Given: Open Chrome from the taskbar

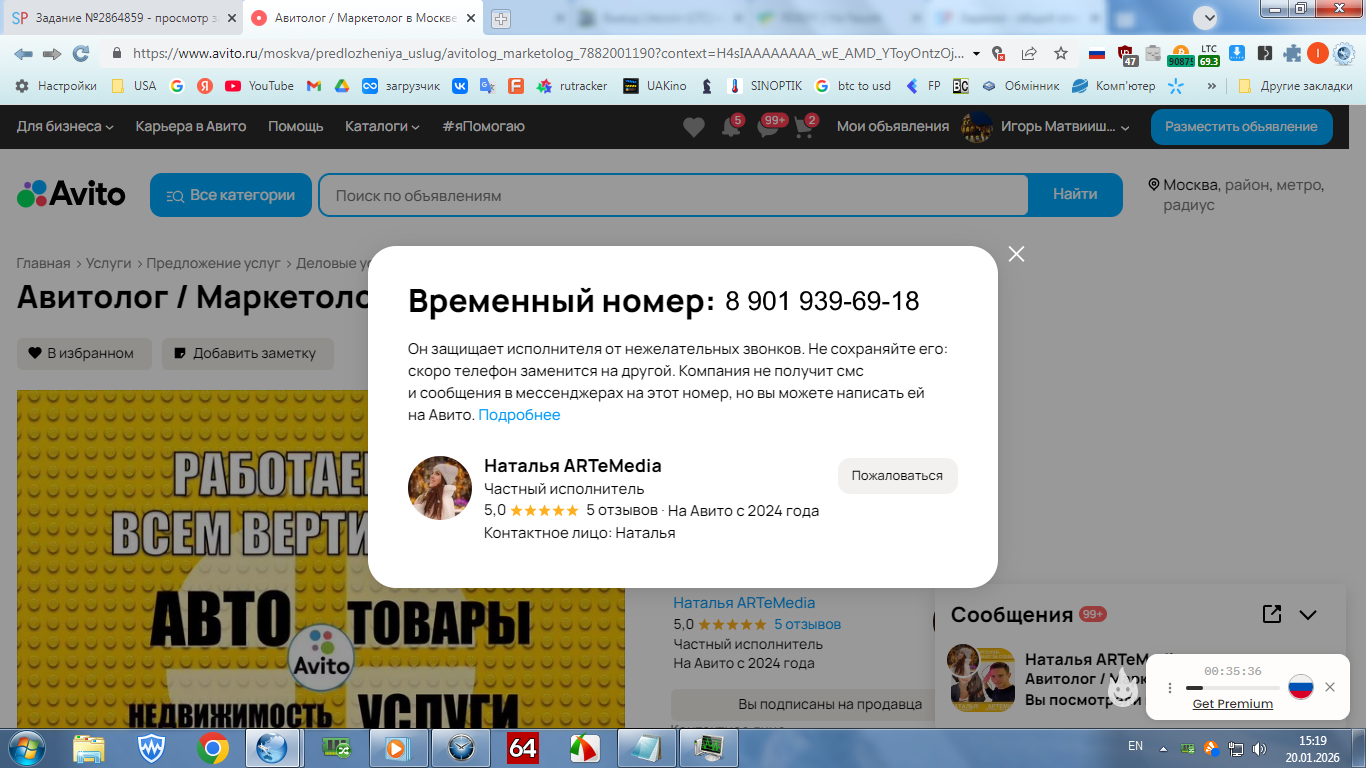Looking at the screenshot, I should point(212,747).
